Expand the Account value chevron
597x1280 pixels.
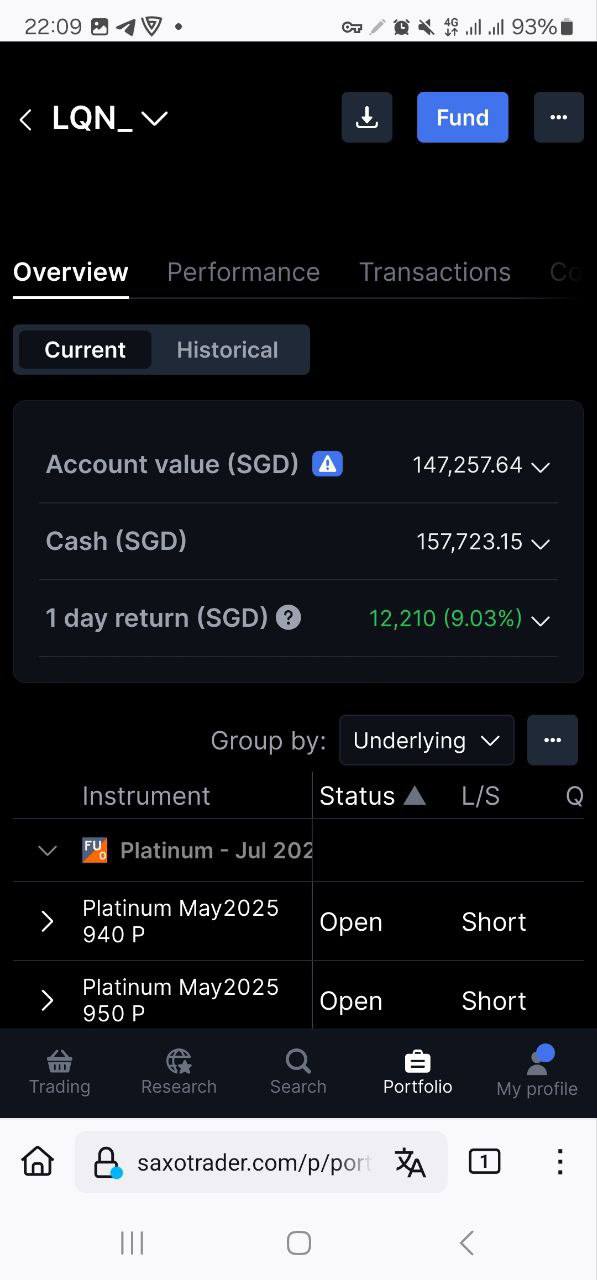[x=541, y=467]
